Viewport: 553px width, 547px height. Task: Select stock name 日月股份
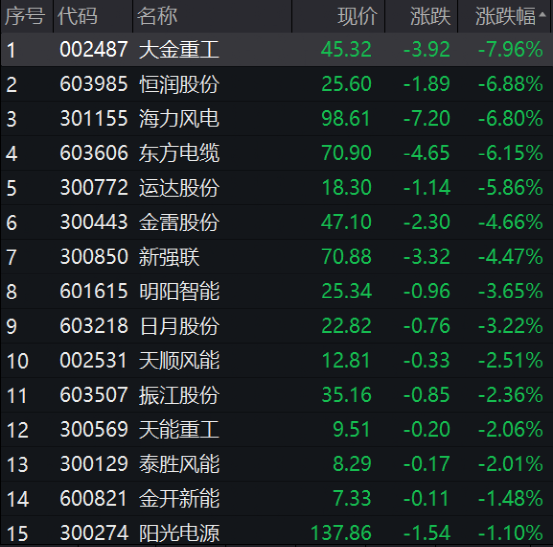point(179,326)
